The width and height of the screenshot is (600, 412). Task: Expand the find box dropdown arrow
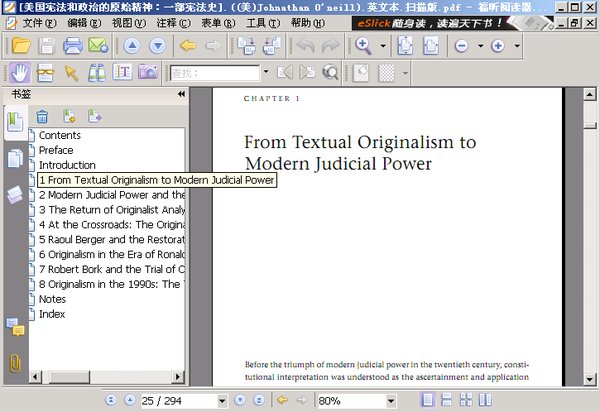click(265, 72)
